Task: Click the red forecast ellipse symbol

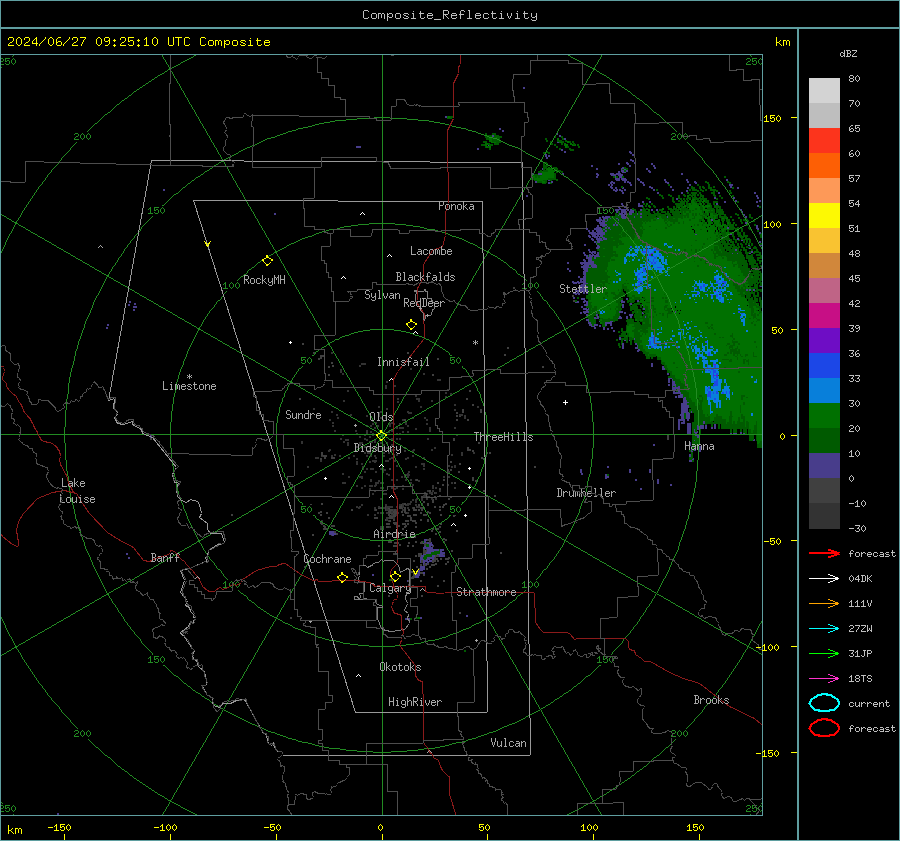Action: click(824, 728)
